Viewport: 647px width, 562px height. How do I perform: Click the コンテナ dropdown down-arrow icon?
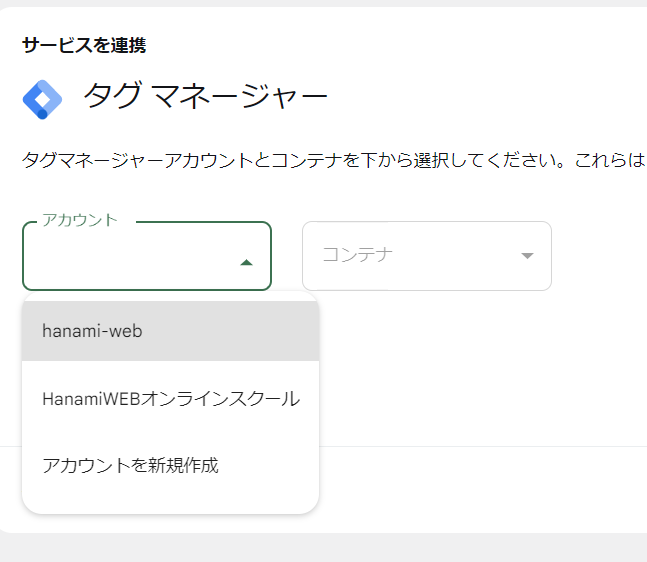[527, 256]
